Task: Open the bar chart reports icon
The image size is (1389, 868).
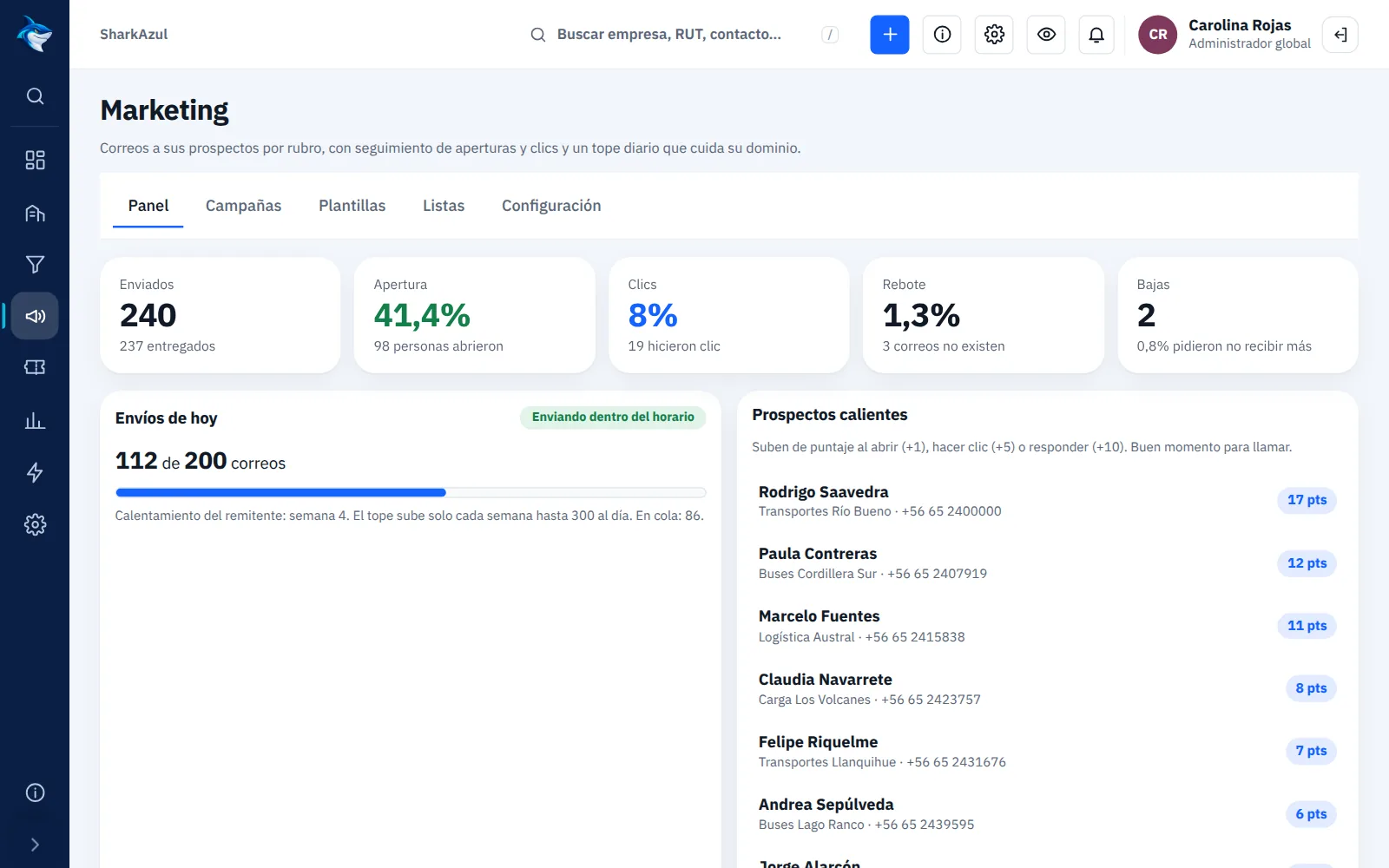Action: point(35,421)
